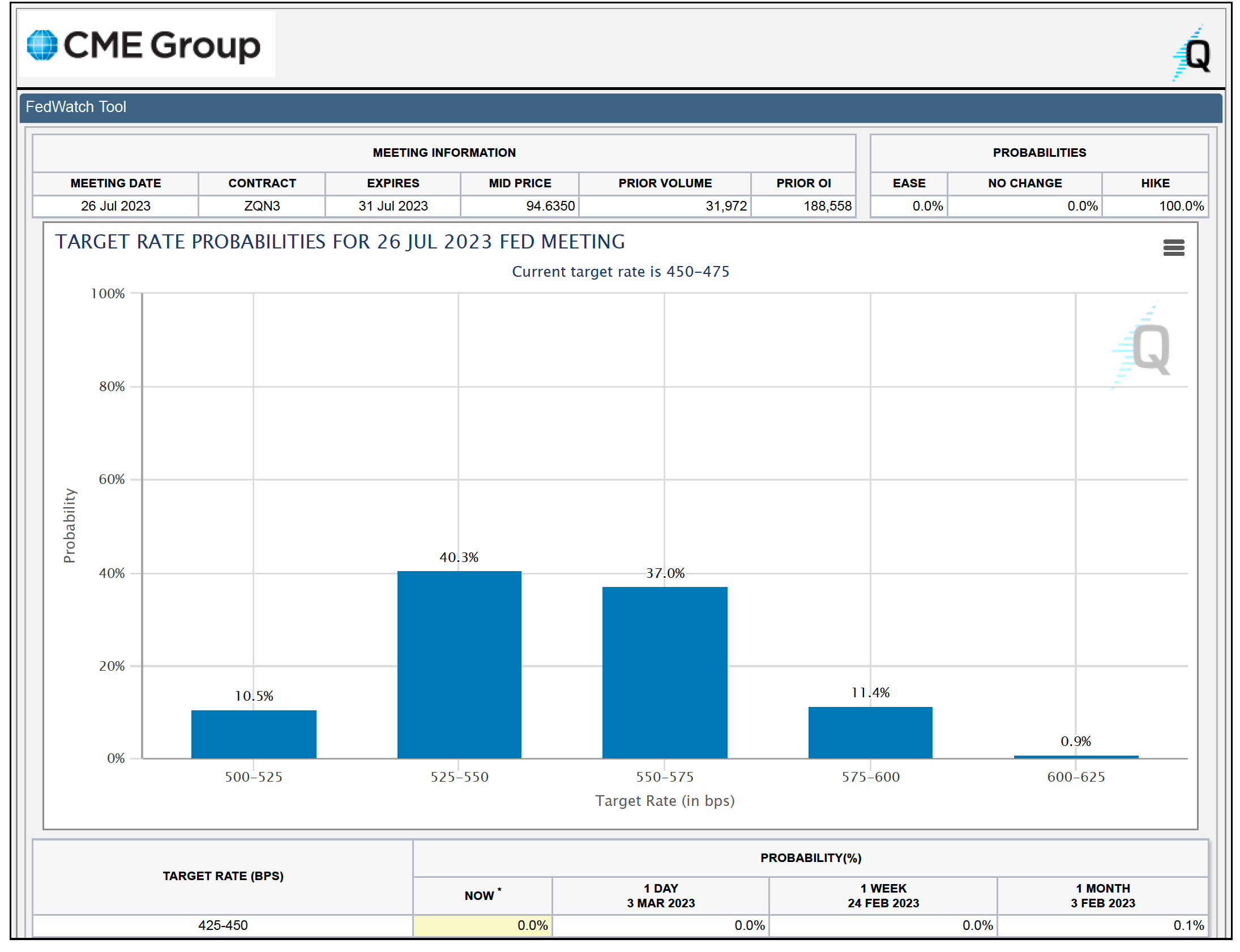Click the MEETING INFORMATION table header

point(444,152)
